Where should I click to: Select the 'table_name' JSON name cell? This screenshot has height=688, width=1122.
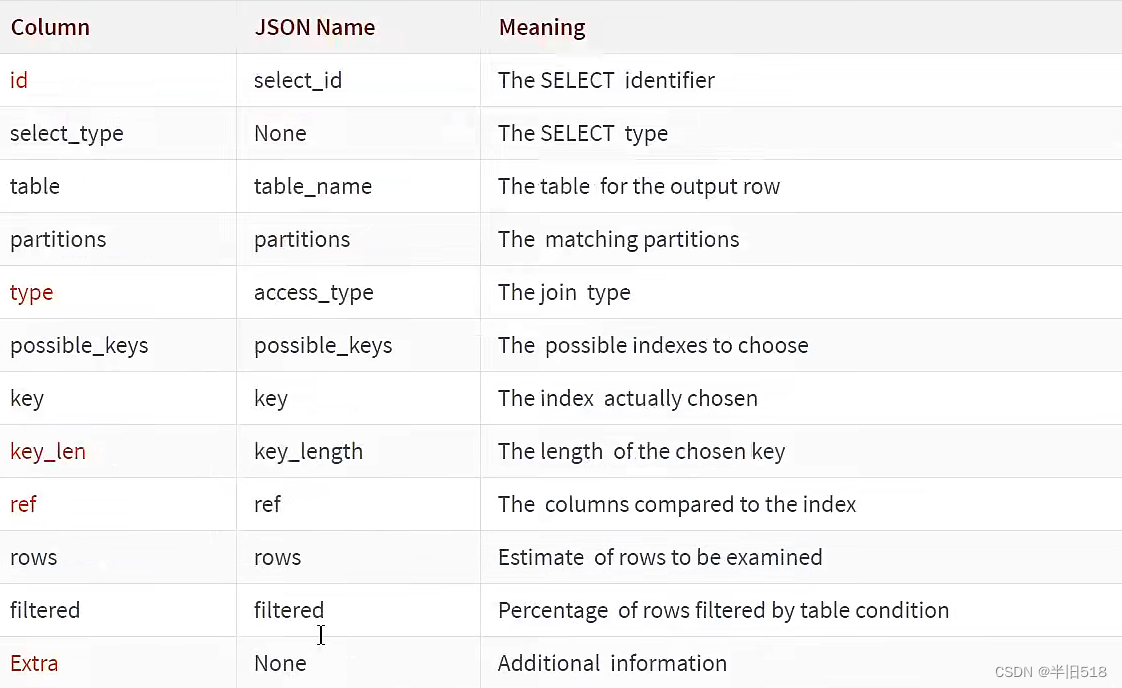313,187
